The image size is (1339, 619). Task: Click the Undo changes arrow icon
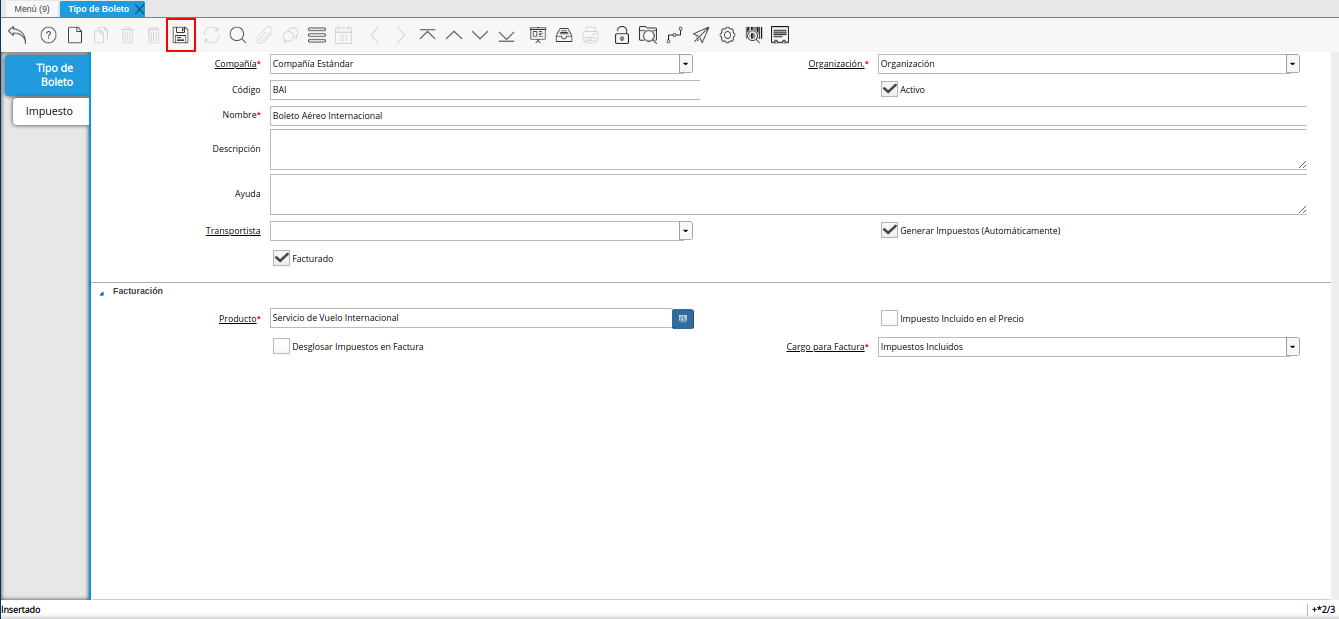tap(17, 35)
